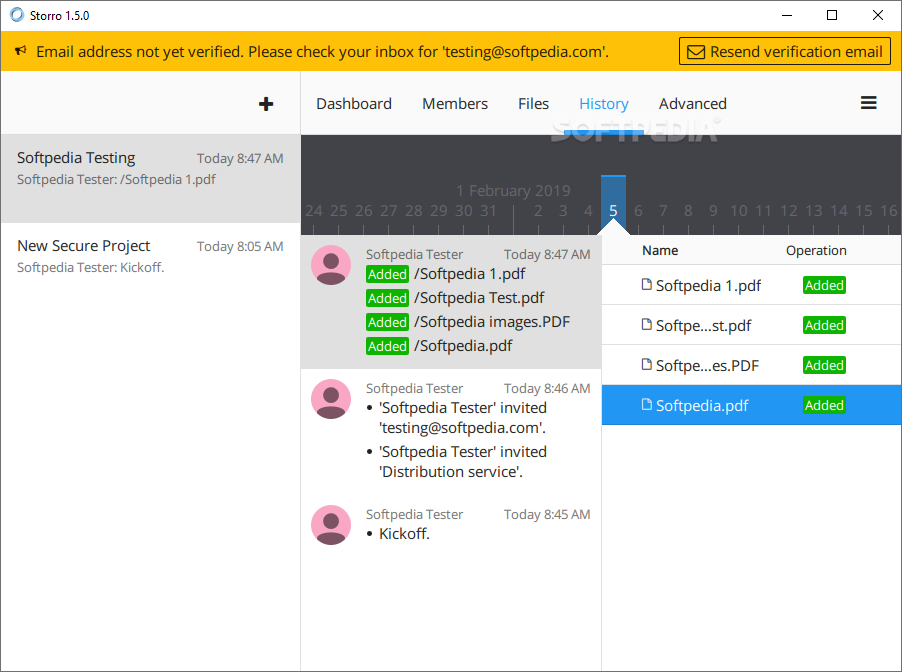Click the avatar on the 8:46 AM entry
Image resolution: width=902 pixels, height=672 pixels.
[x=331, y=399]
